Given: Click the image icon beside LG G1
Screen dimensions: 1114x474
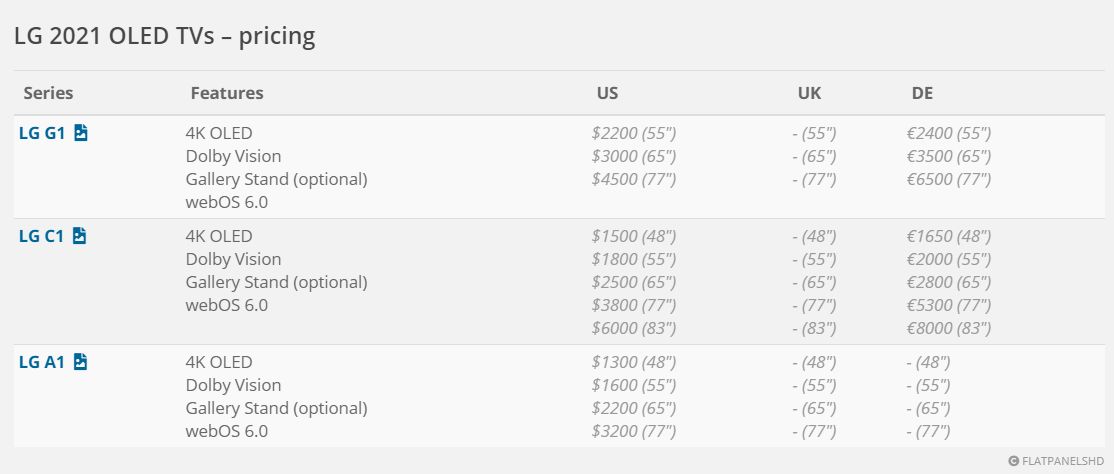Looking at the screenshot, I should click(x=81, y=132).
